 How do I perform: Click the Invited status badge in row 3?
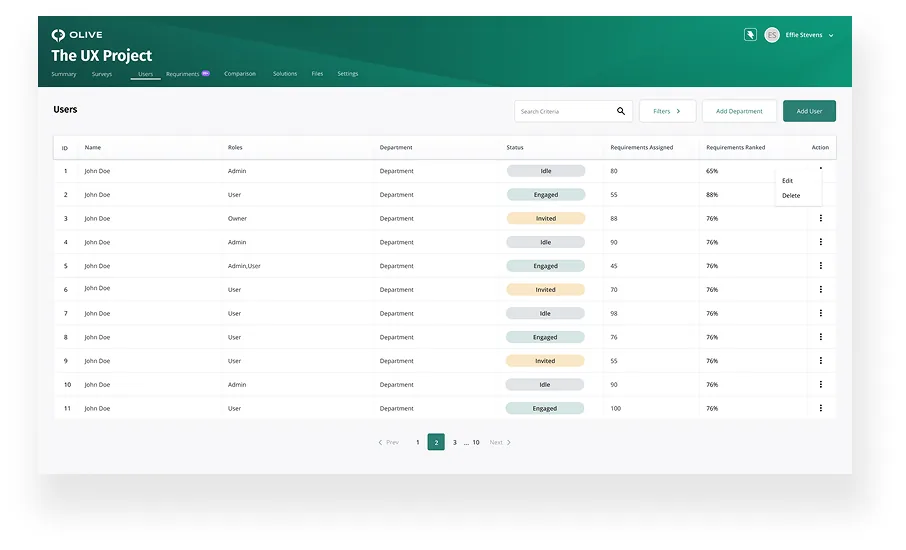pyautogui.click(x=546, y=218)
